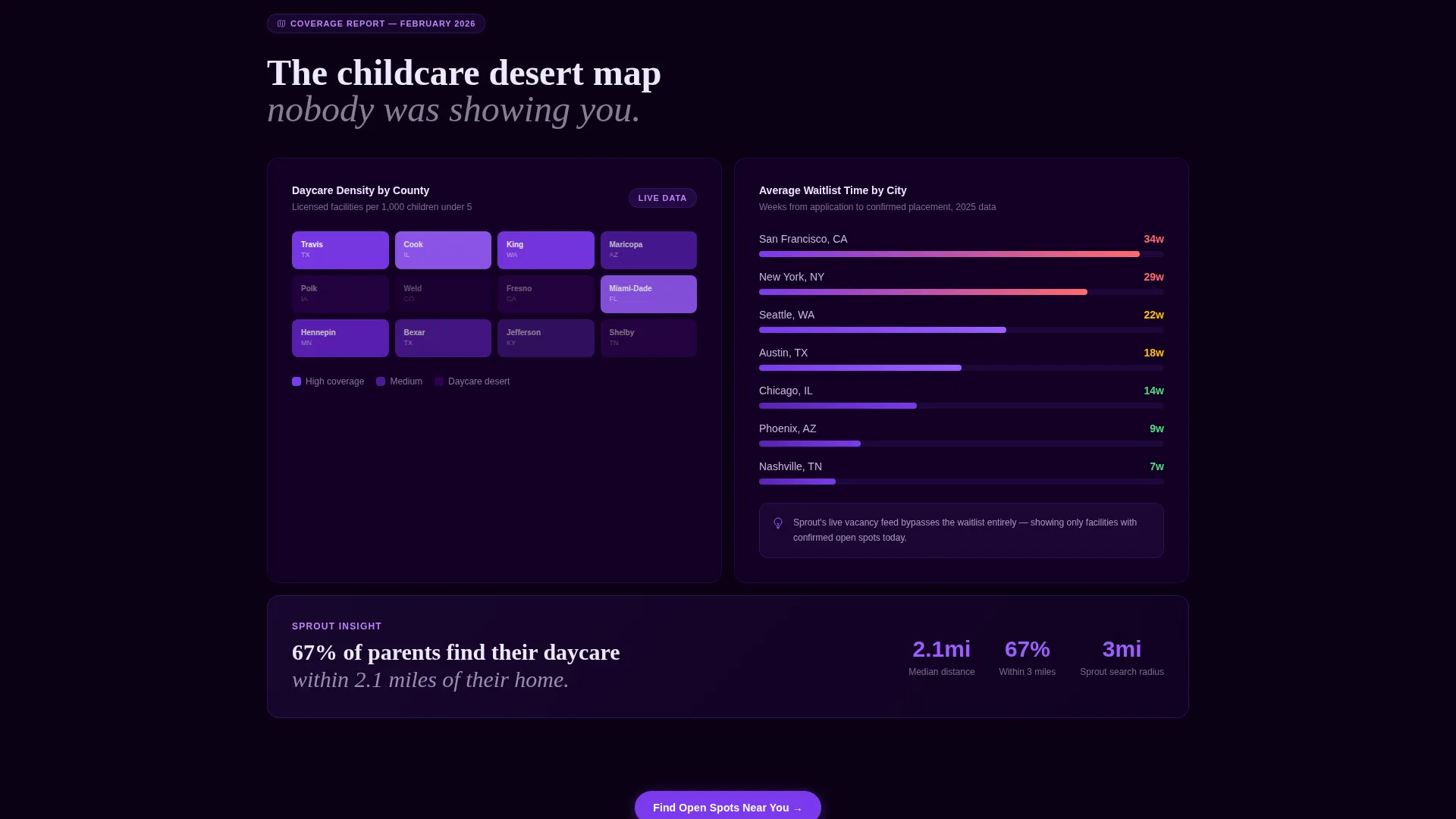Click the 67% Within 3 miles stat
The height and width of the screenshot is (819, 1456).
tap(1028, 657)
